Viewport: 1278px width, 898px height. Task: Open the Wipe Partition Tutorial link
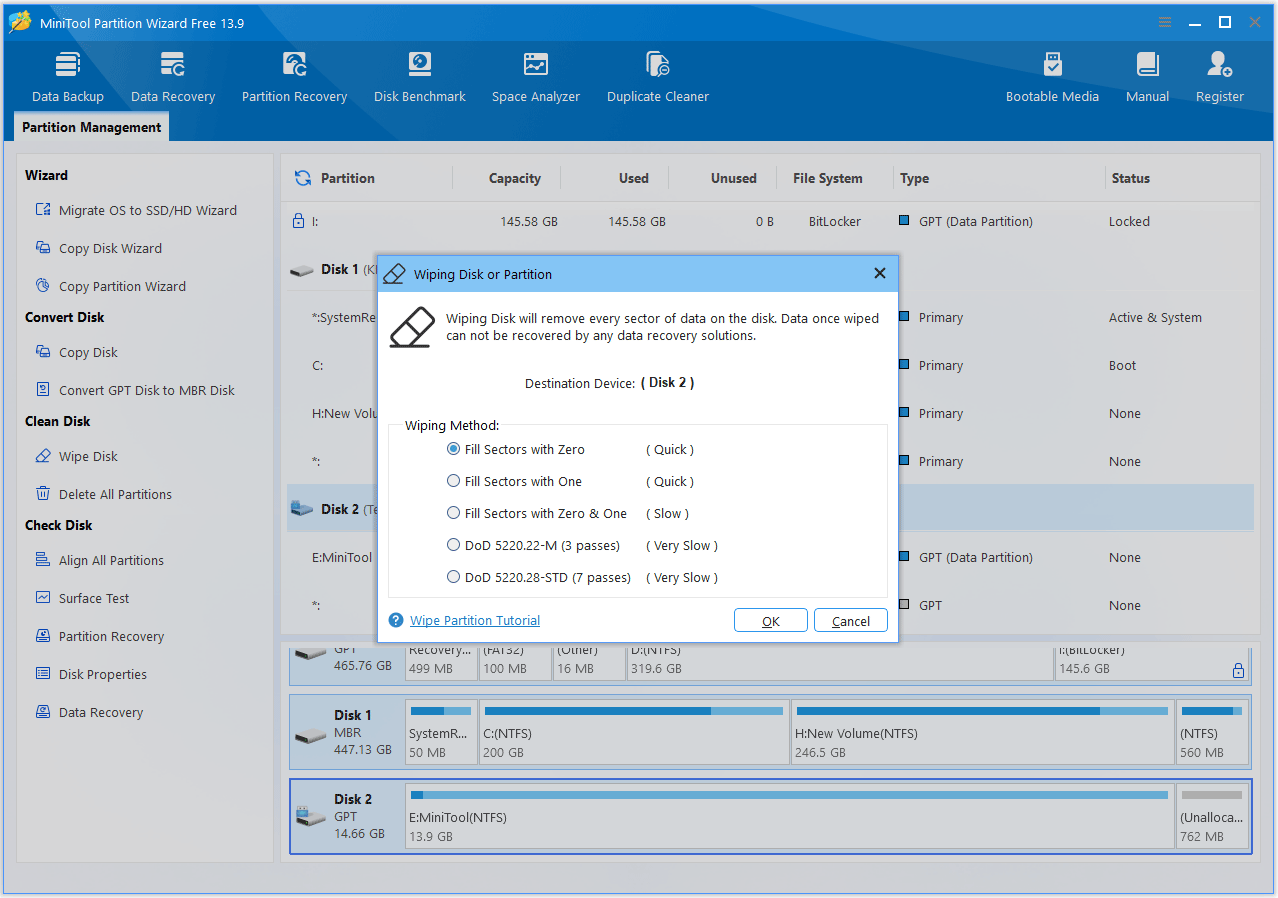[475, 620]
